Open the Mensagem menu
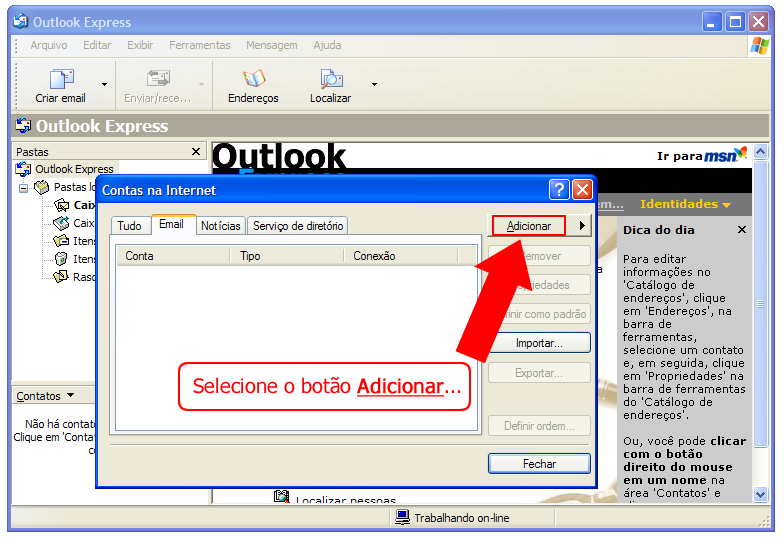The image size is (784, 539). pos(272,45)
